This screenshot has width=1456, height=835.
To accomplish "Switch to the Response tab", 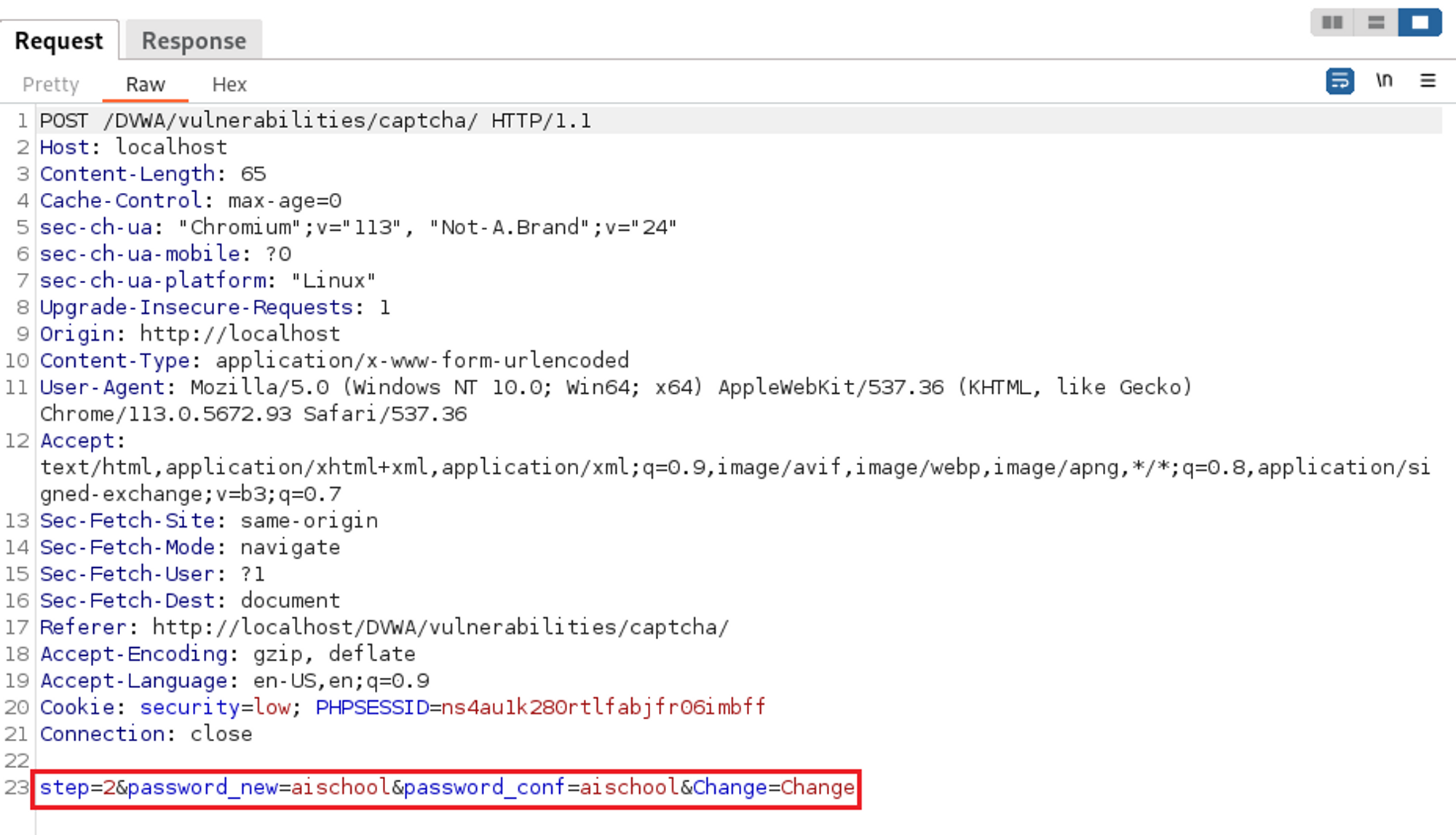I will [194, 41].
